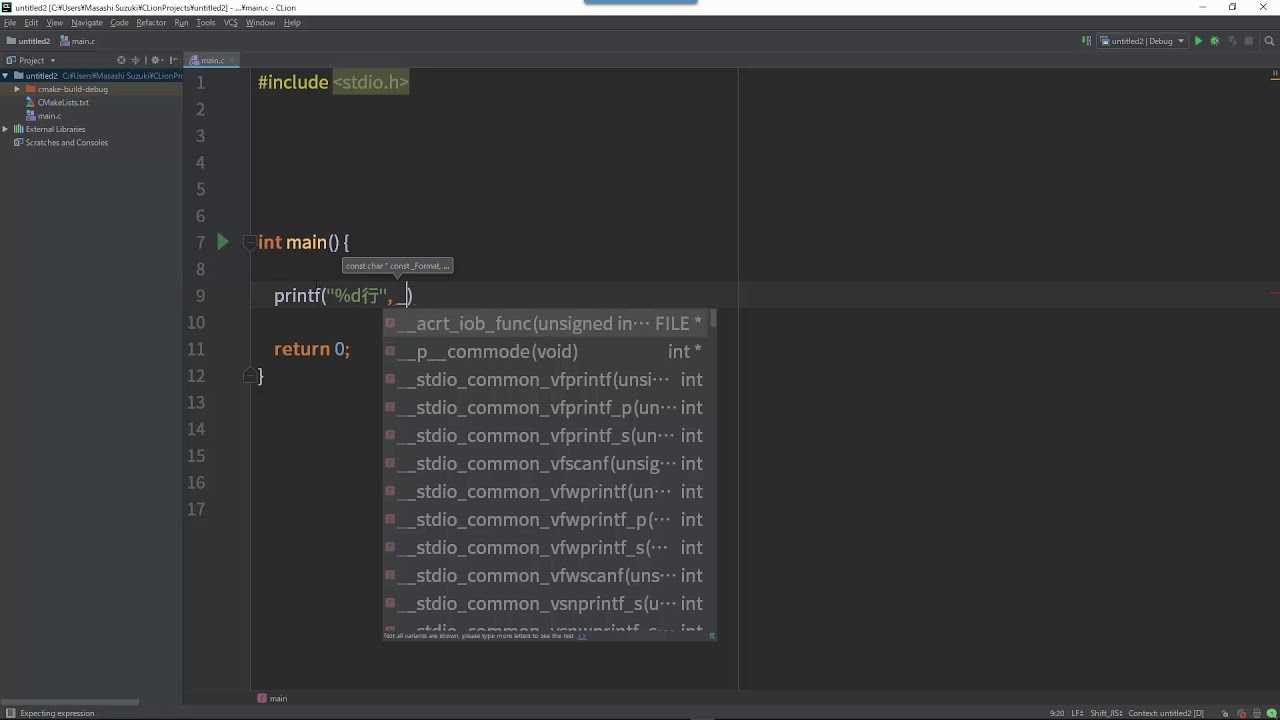Click the Run with Coverage icon
The width and height of the screenshot is (1280, 720).
point(1232,41)
